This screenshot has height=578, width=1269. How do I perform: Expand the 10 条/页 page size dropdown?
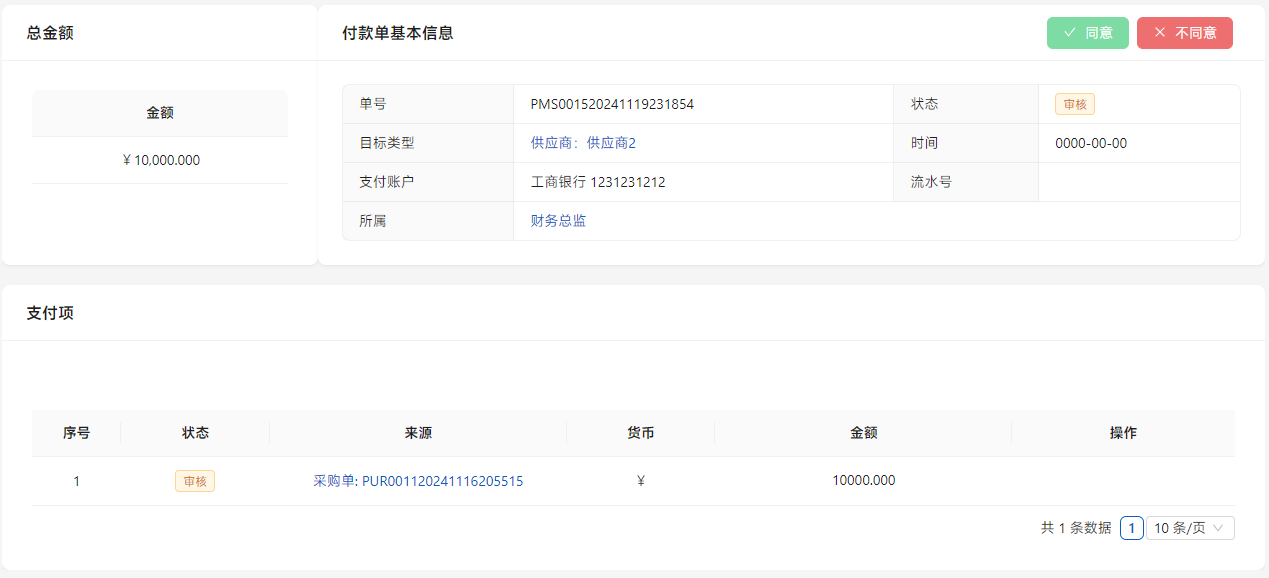1189,528
